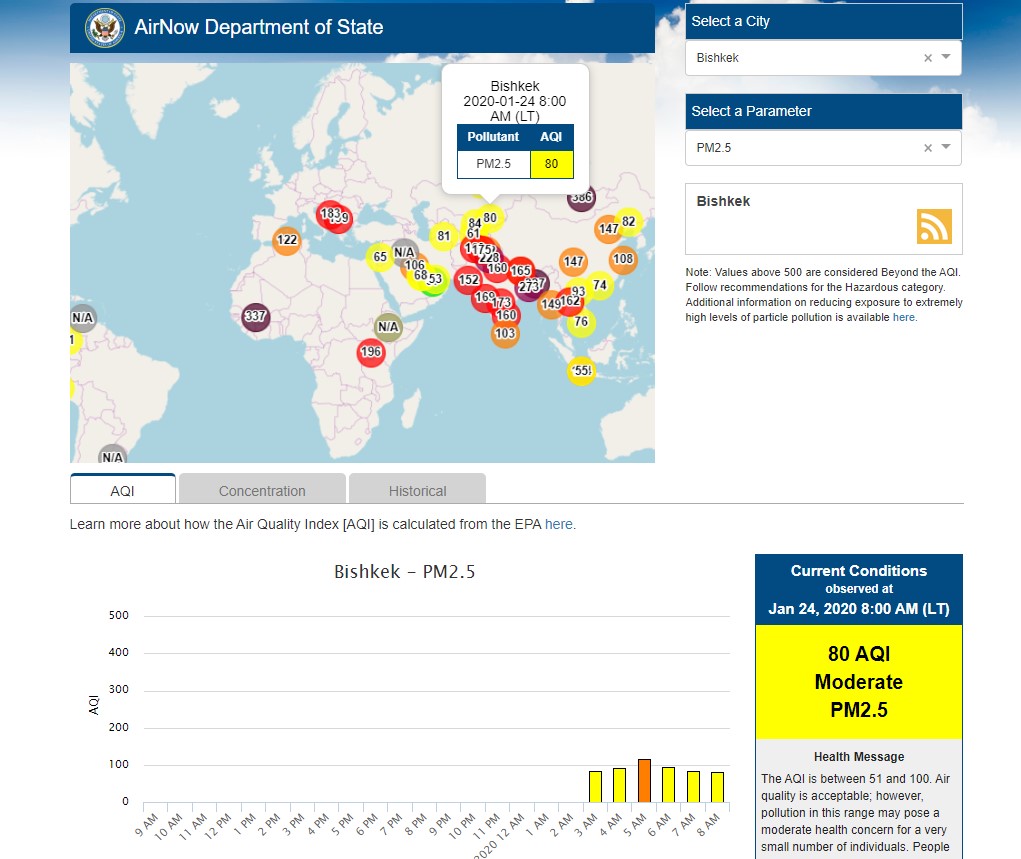The width and height of the screenshot is (1021, 859).
Task: Click the yellow map marker showing 65
Action: click(x=380, y=257)
